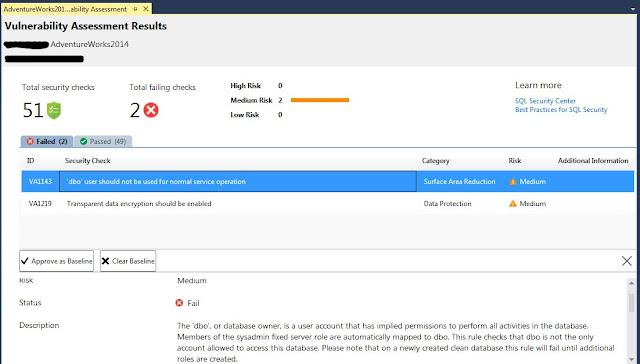Switch to the Failed (2) tab

[x=47, y=142]
